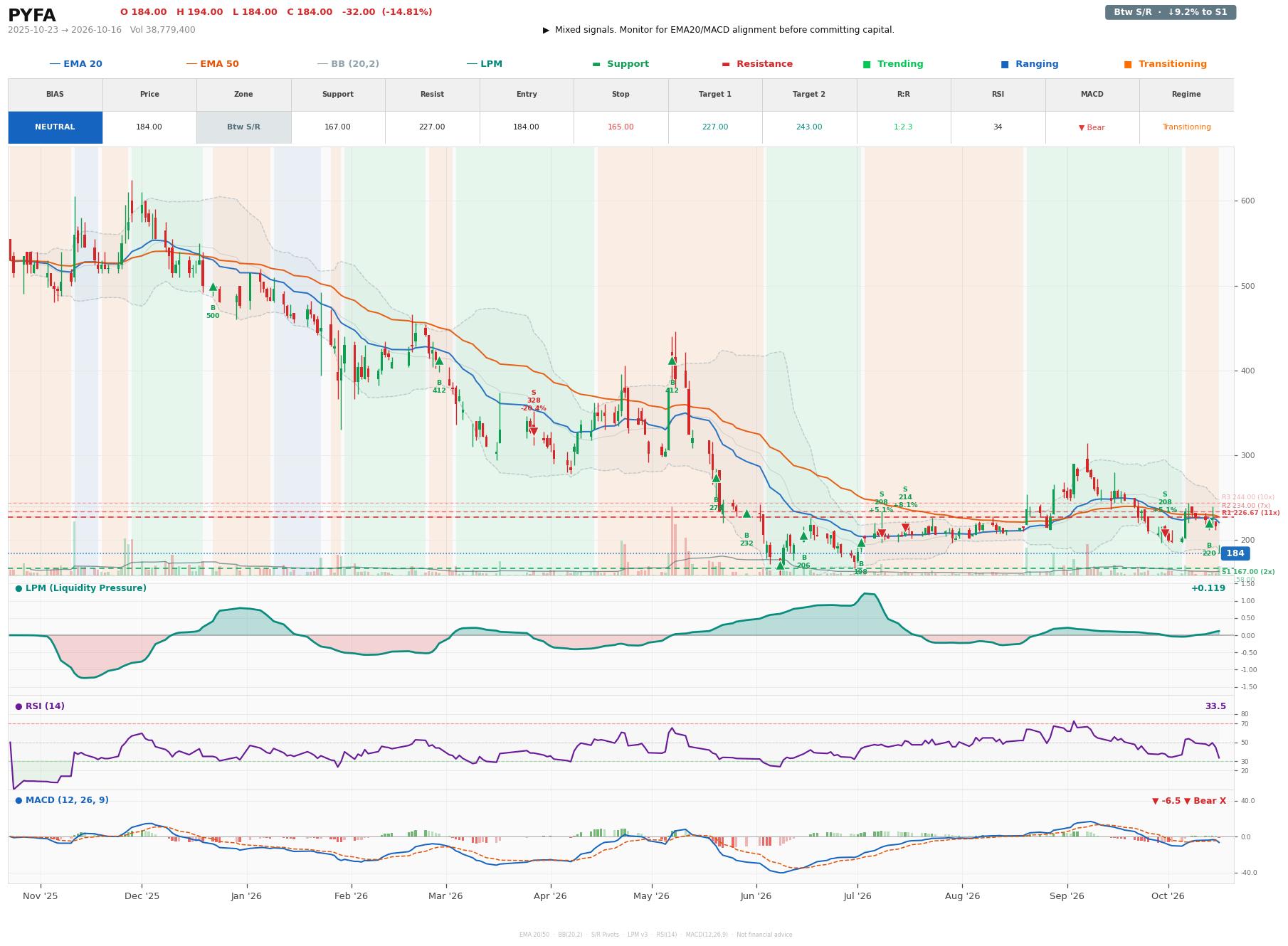Click the S1 167.00 (2x) support label

tap(1248, 572)
